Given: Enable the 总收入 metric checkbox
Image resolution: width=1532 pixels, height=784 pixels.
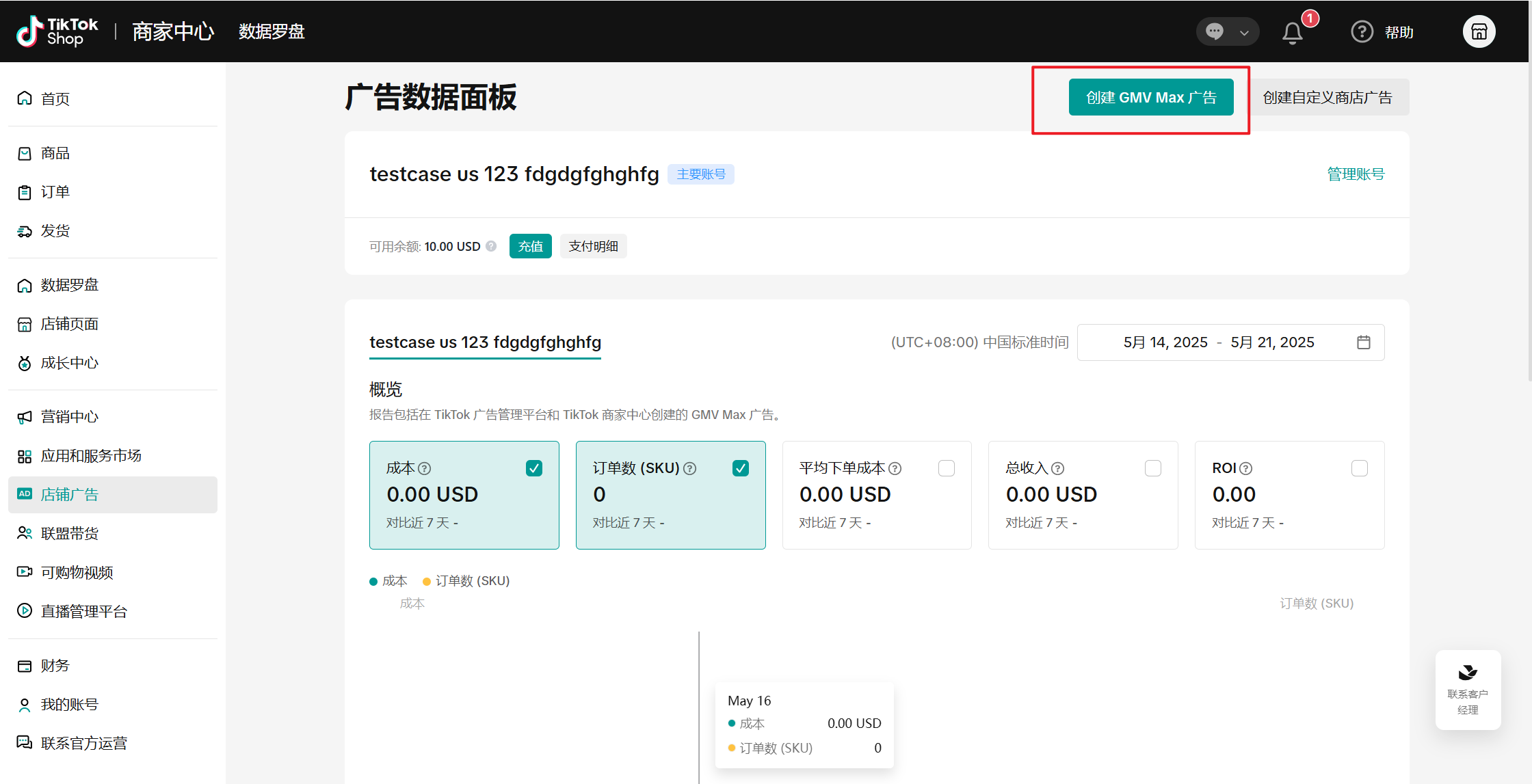Looking at the screenshot, I should [x=1153, y=468].
